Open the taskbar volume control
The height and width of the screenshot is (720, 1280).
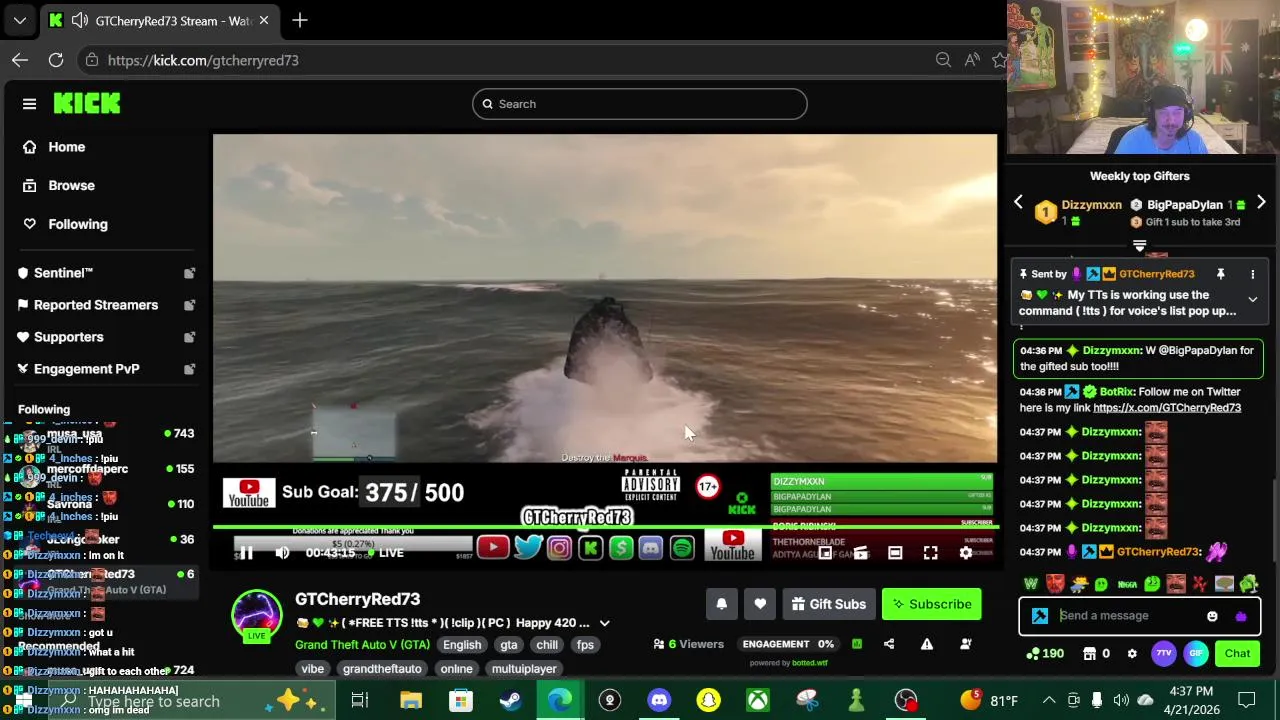click(1121, 700)
